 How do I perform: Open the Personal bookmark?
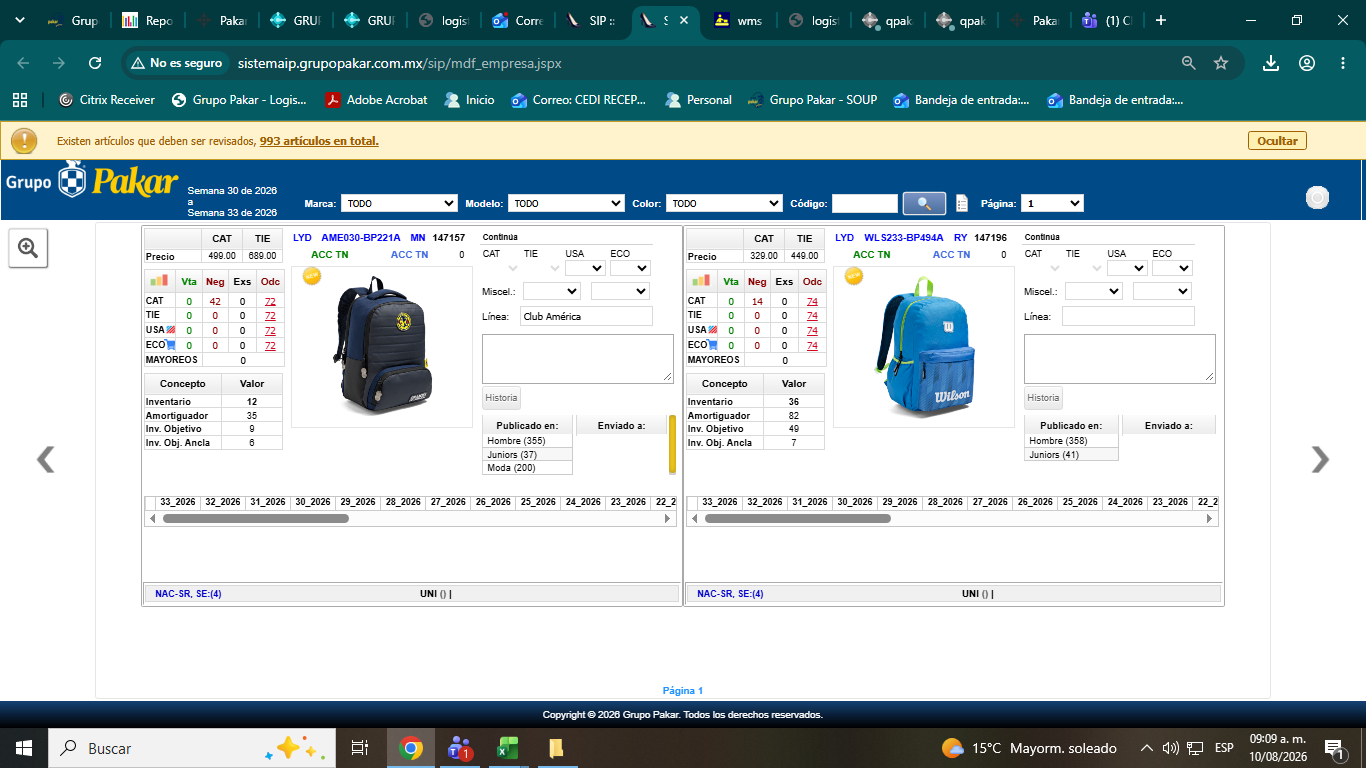point(698,100)
